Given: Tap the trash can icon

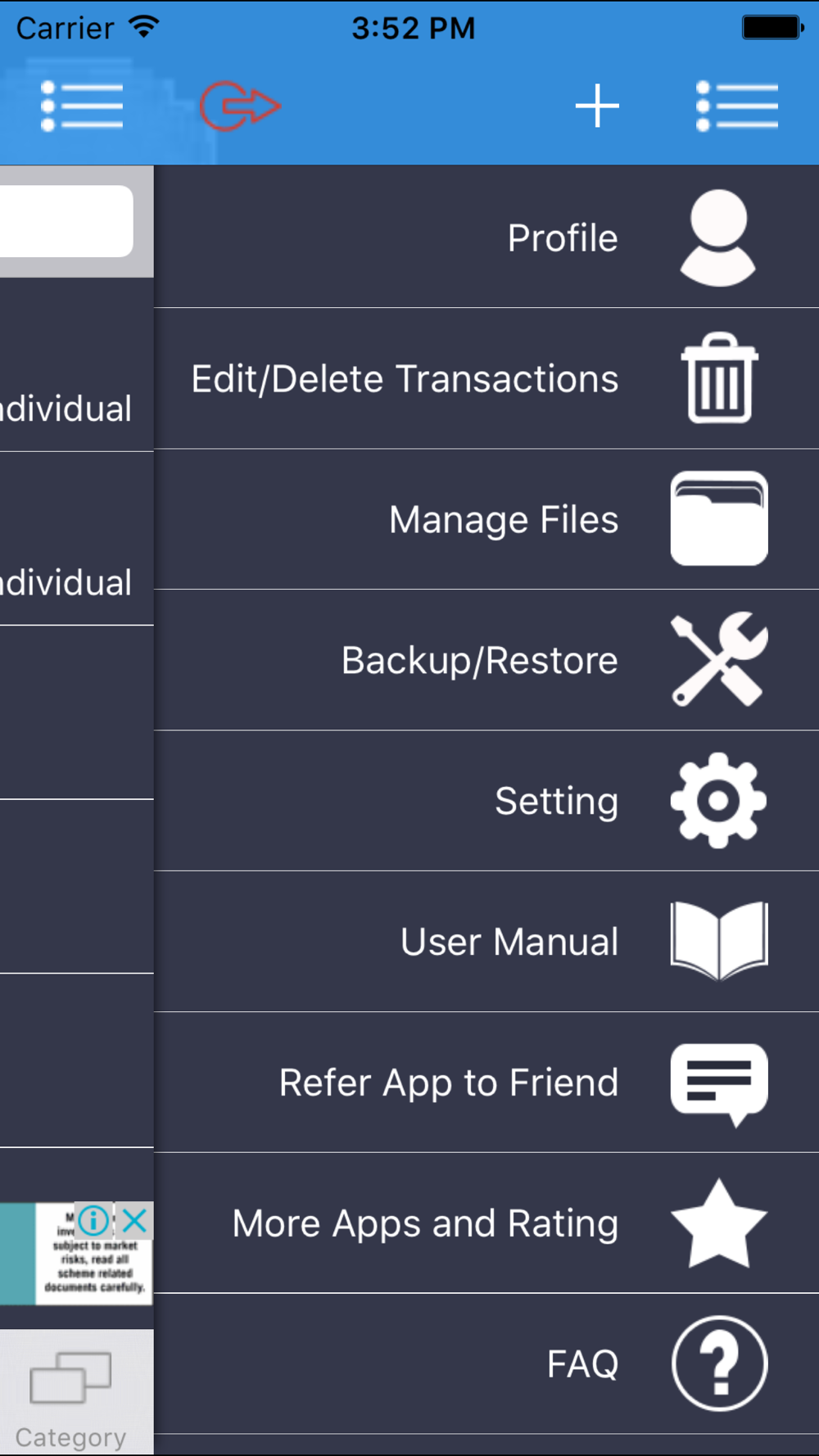Looking at the screenshot, I should pyautogui.click(x=720, y=378).
